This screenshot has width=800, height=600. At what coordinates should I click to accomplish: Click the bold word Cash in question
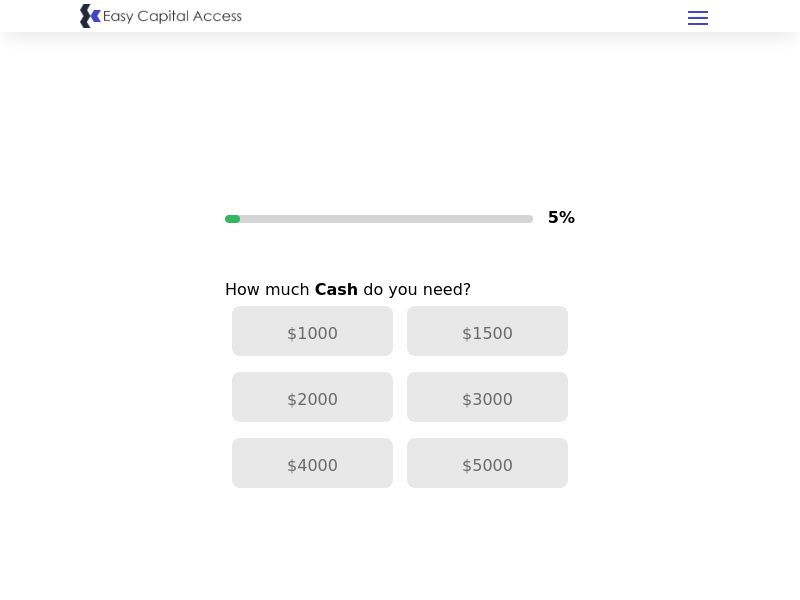tap(336, 290)
